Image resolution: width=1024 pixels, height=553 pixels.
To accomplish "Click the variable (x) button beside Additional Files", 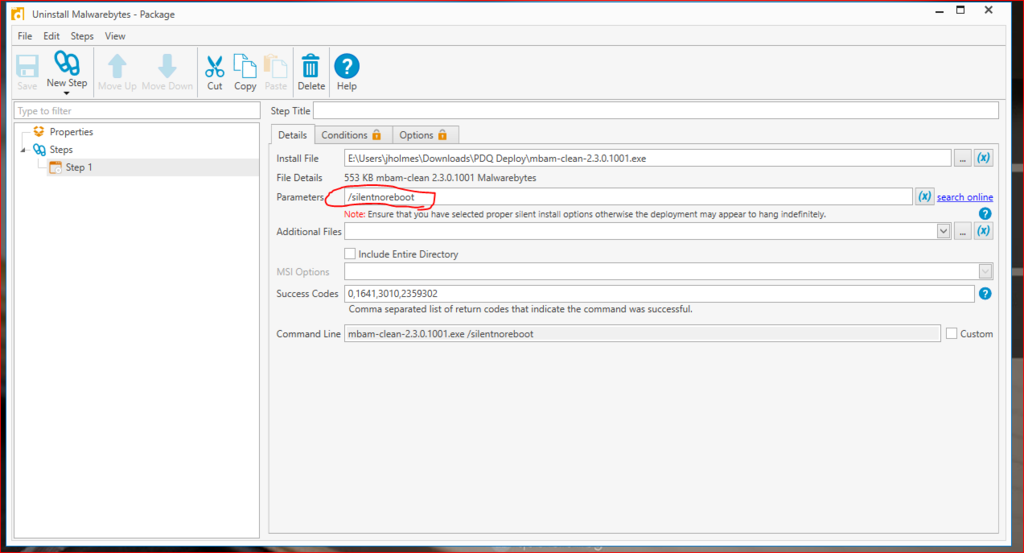I will click(x=984, y=231).
